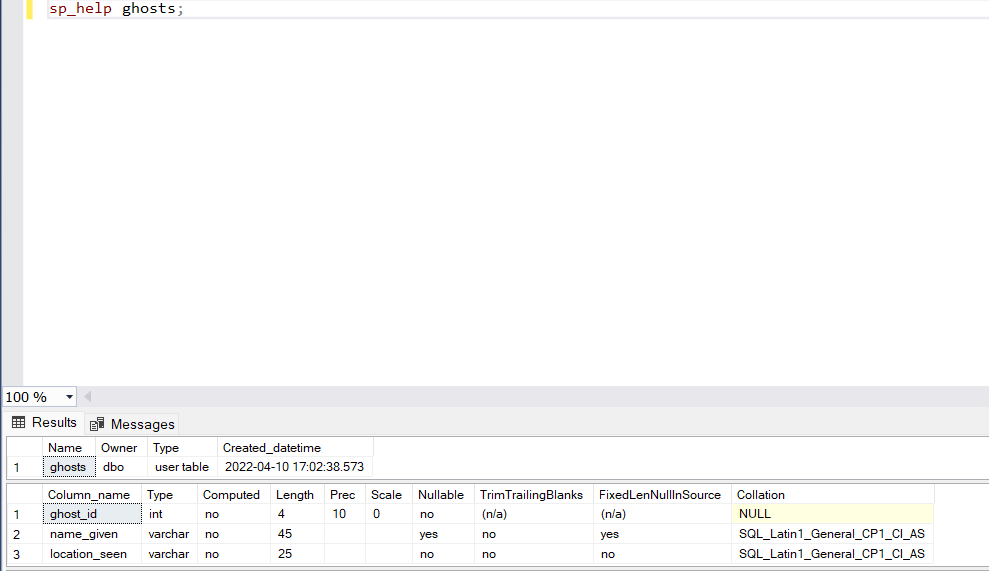The height and width of the screenshot is (571, 989).
Task: Switch to the Messages tab
Action: [132, 424]
